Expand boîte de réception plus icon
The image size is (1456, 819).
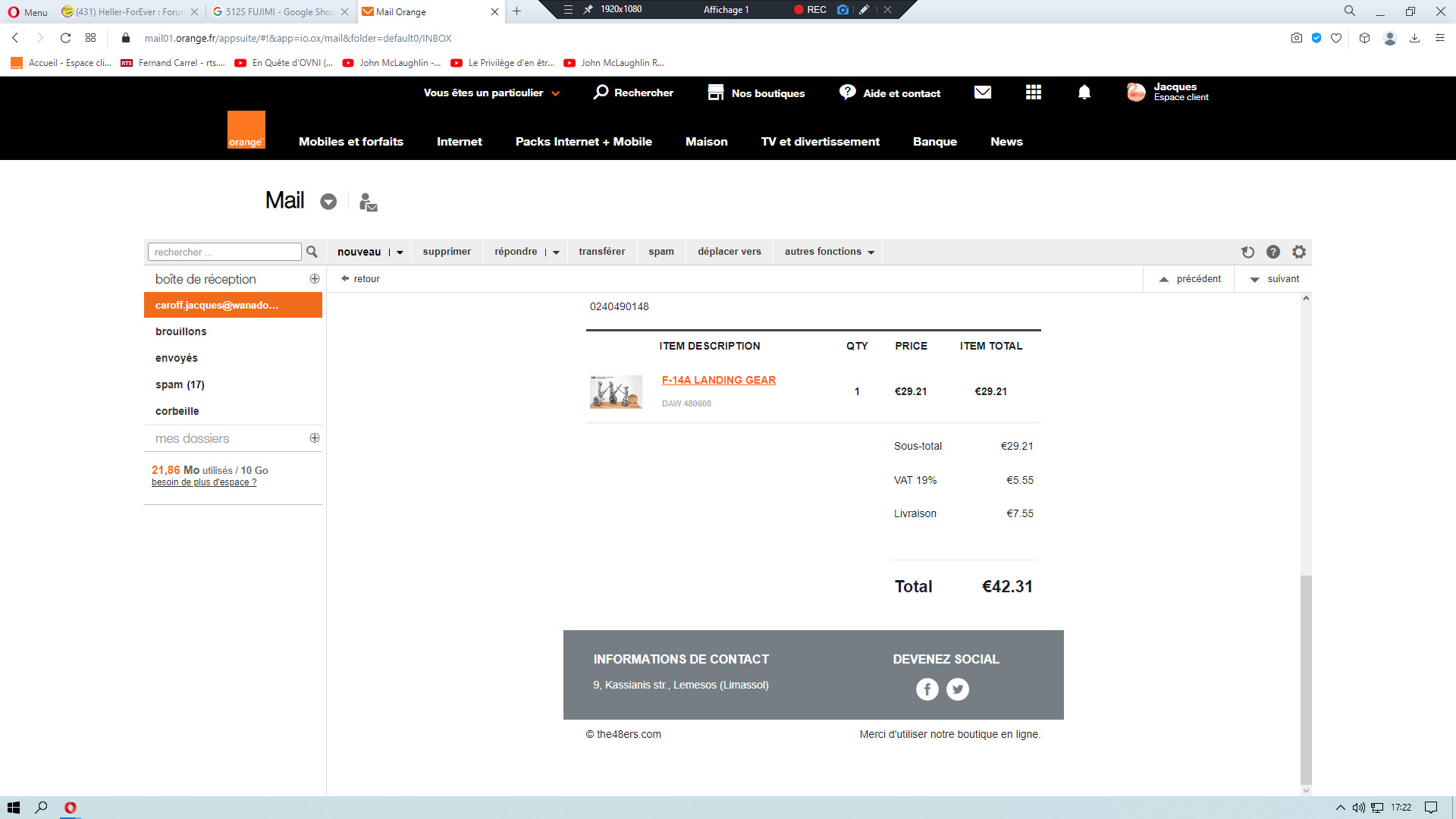[315, 279]
